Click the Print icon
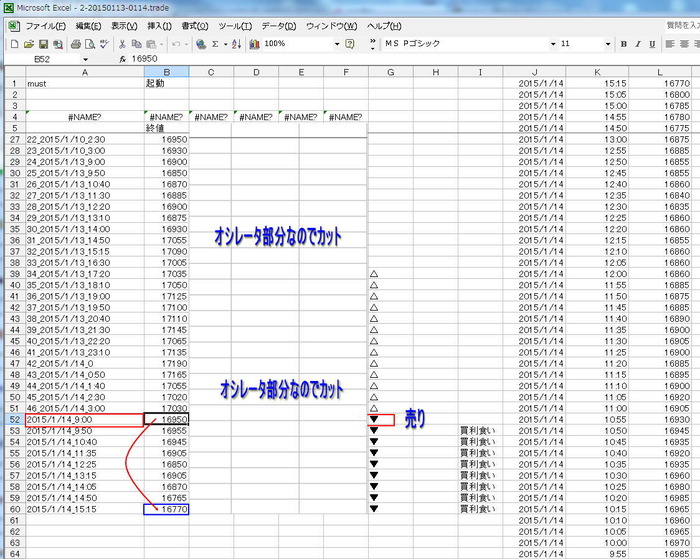The image size is (700, 559). (x=75, y=44)
